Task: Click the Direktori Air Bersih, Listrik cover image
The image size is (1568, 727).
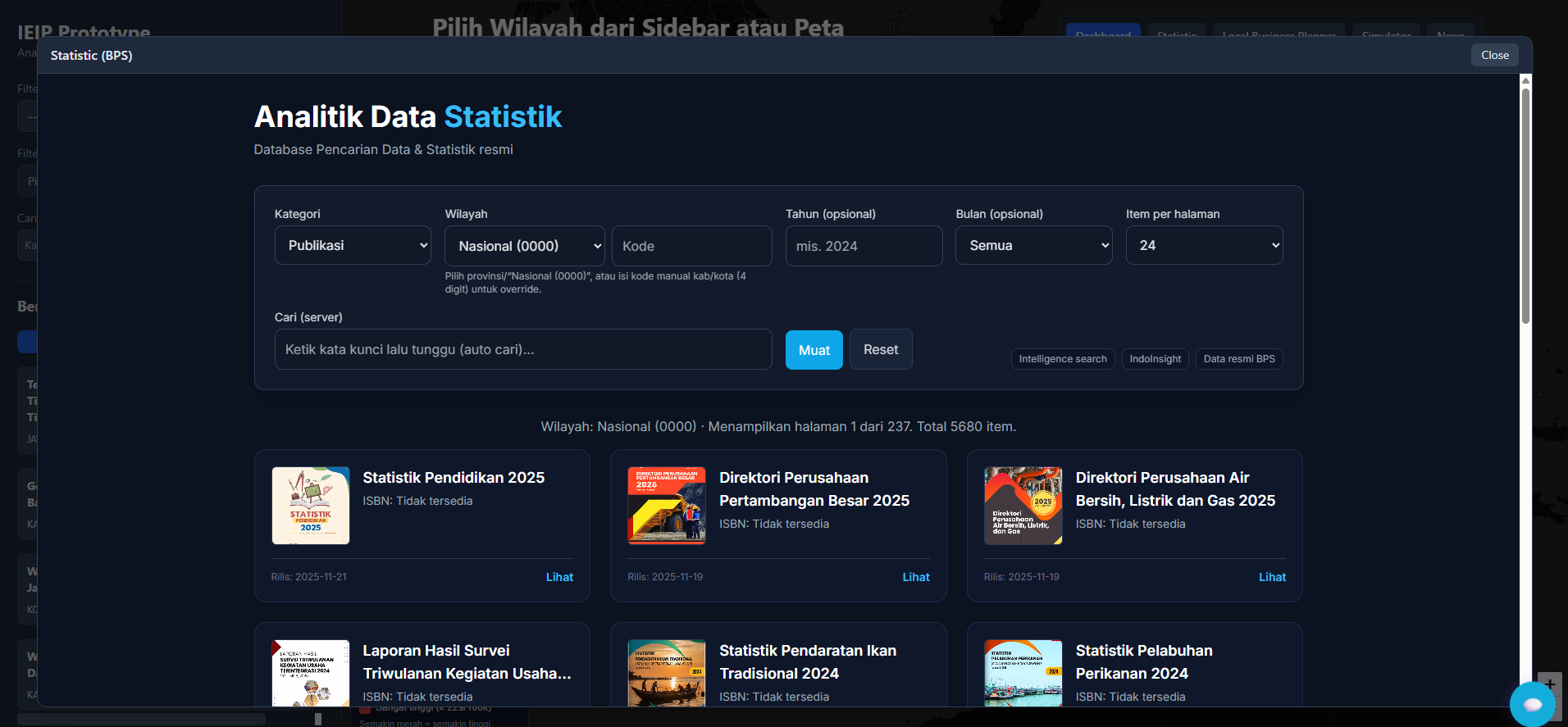Action: click(1023, 506)
